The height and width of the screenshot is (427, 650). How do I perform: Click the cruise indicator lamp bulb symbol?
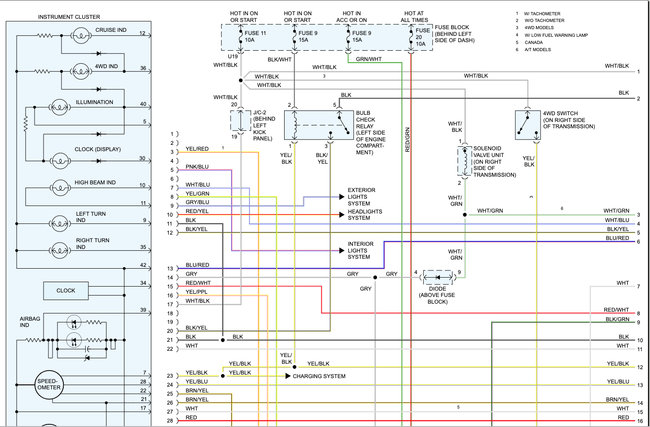click(81, 36)
